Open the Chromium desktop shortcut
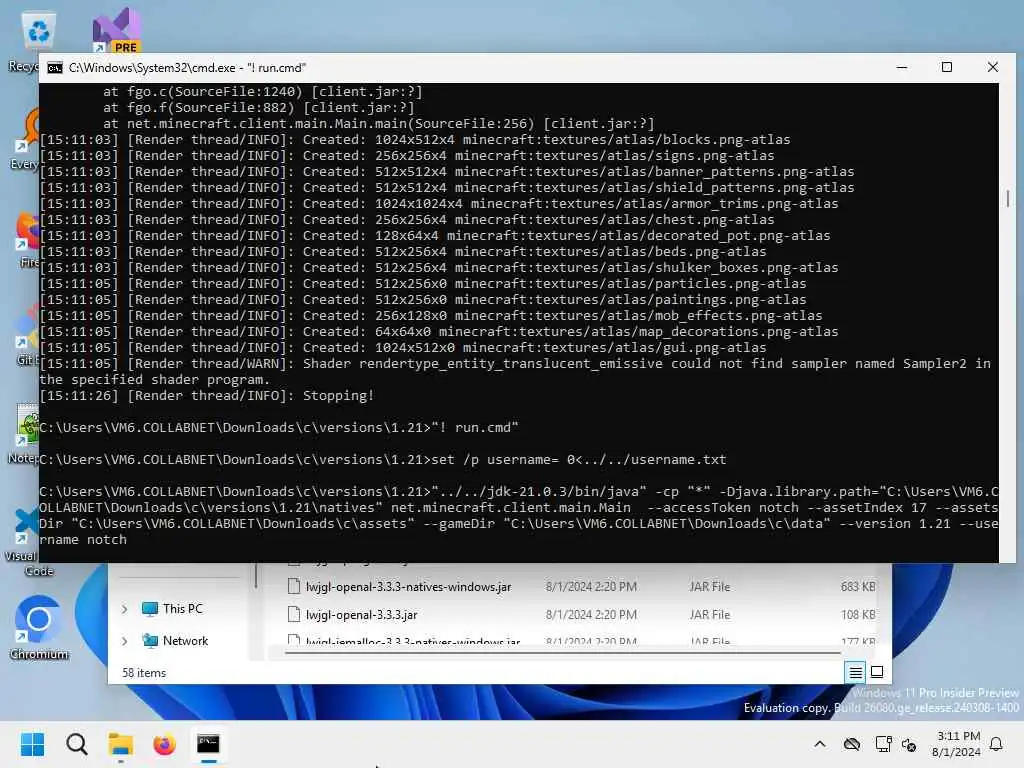The width and height of the screenshot is (1024, 768). pyautogui.click(x=39, y=627)
